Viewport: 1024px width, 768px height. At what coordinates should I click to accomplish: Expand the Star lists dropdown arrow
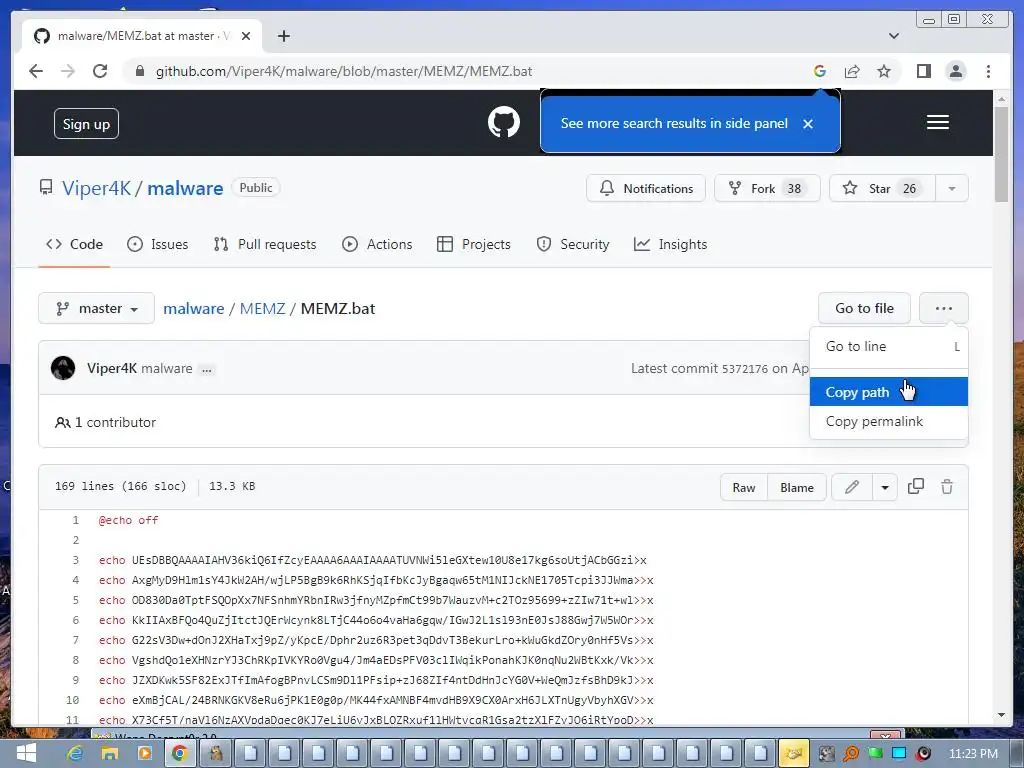pos(952,188)
